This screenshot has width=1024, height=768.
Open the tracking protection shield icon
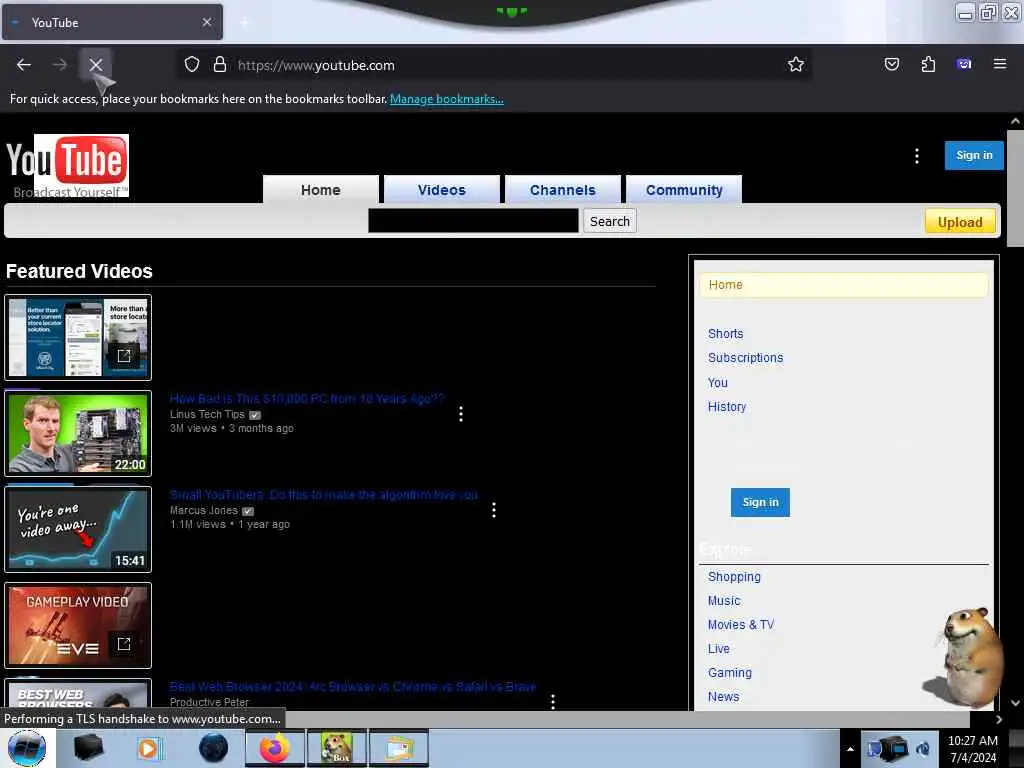[x=191, y=65]
